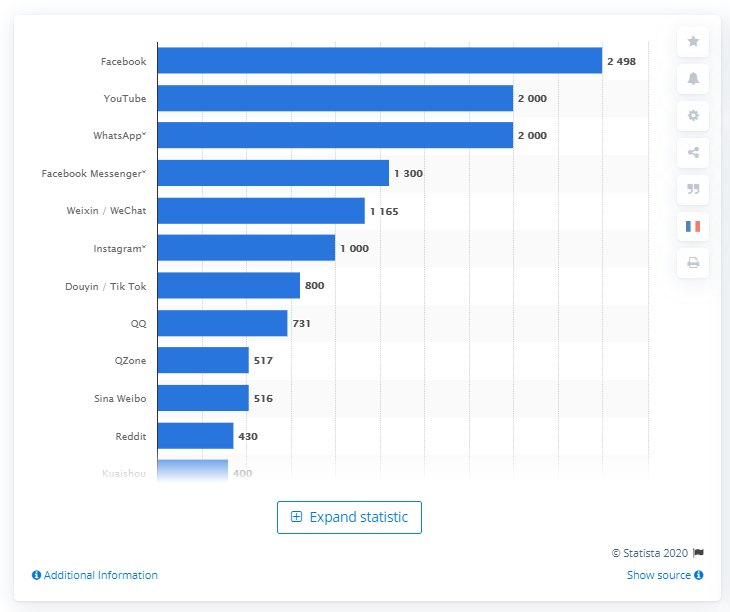
Task: Click the 'QZone' axis label
Action: 130,361
